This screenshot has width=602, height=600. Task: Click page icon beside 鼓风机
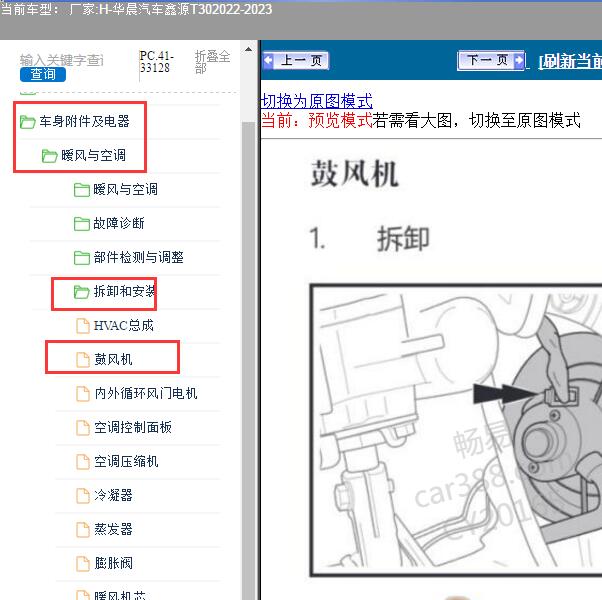pos(83,360)
